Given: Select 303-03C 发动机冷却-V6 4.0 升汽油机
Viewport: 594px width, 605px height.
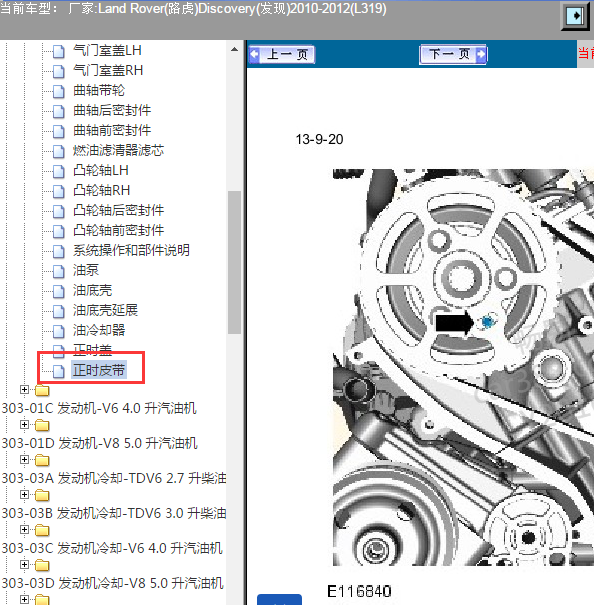Looking at the screenshot, I should point(112,548).
